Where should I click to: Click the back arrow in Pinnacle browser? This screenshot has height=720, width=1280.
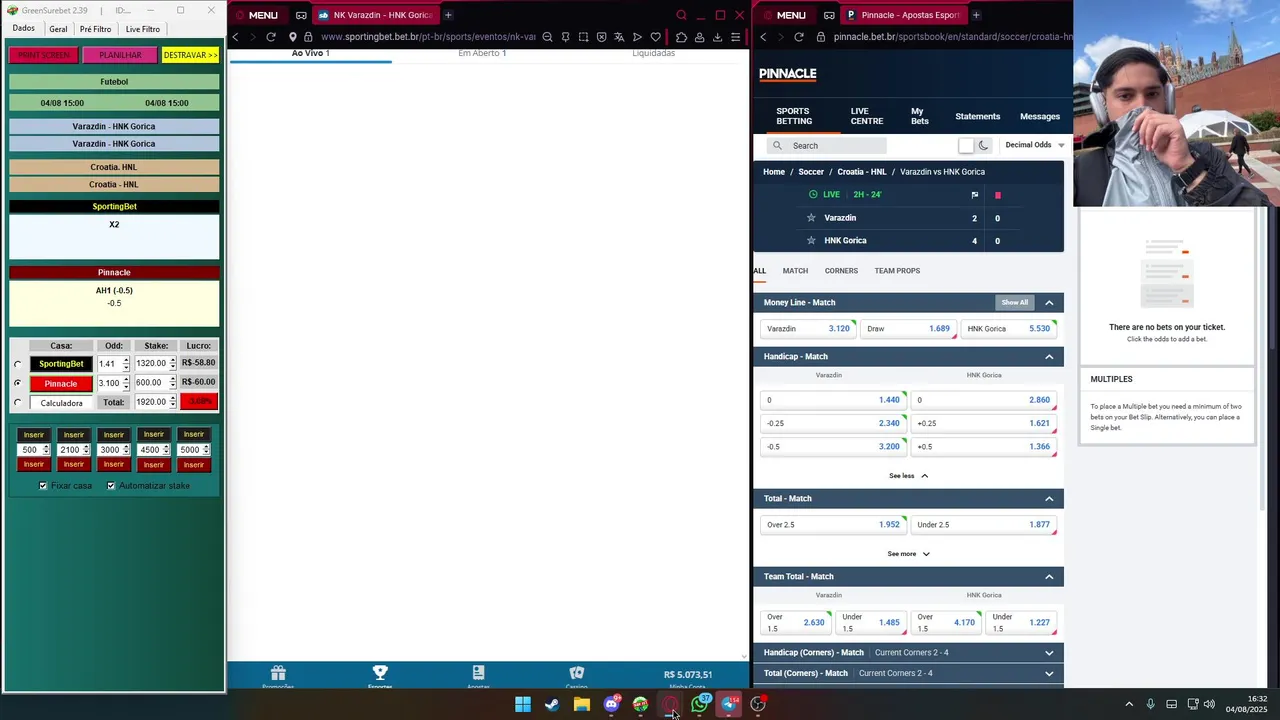point(763,37)
